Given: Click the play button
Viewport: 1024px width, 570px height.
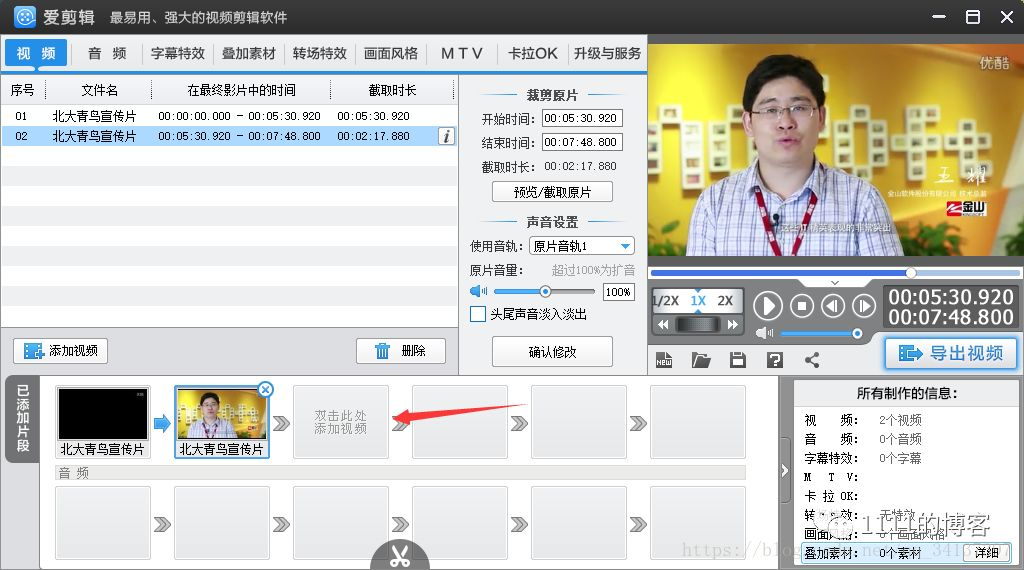Looking at the screenshot, I should tap(768, 306).
